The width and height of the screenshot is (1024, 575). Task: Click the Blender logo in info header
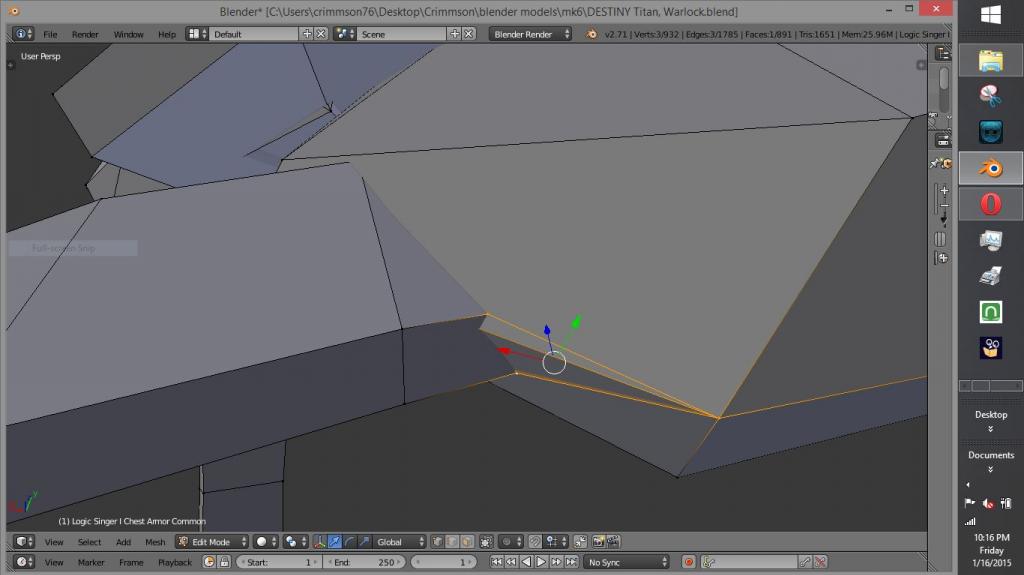click(592, 34)
